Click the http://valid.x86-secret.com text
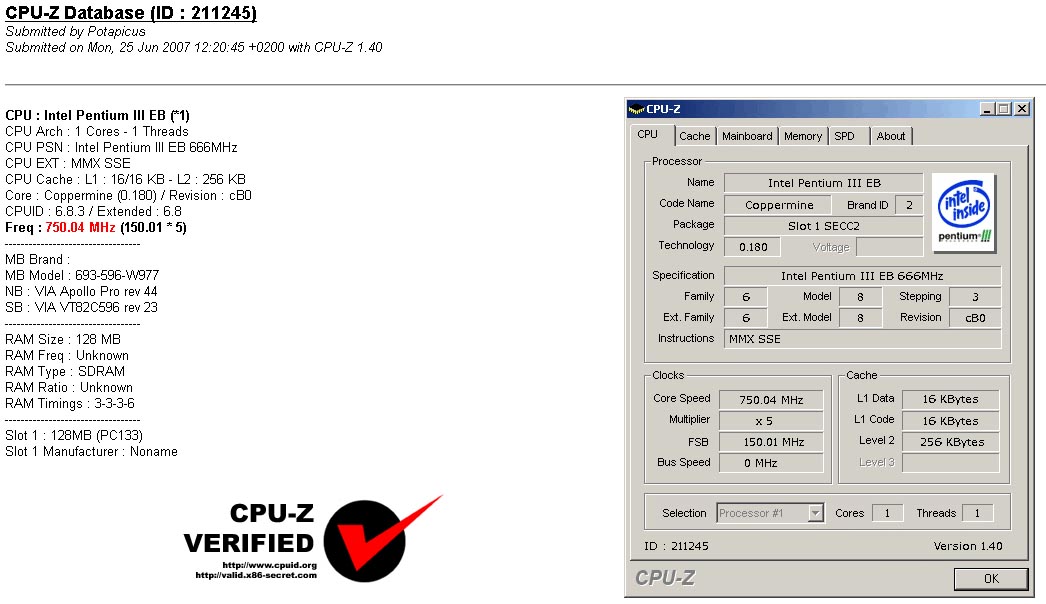 (256, 575)
